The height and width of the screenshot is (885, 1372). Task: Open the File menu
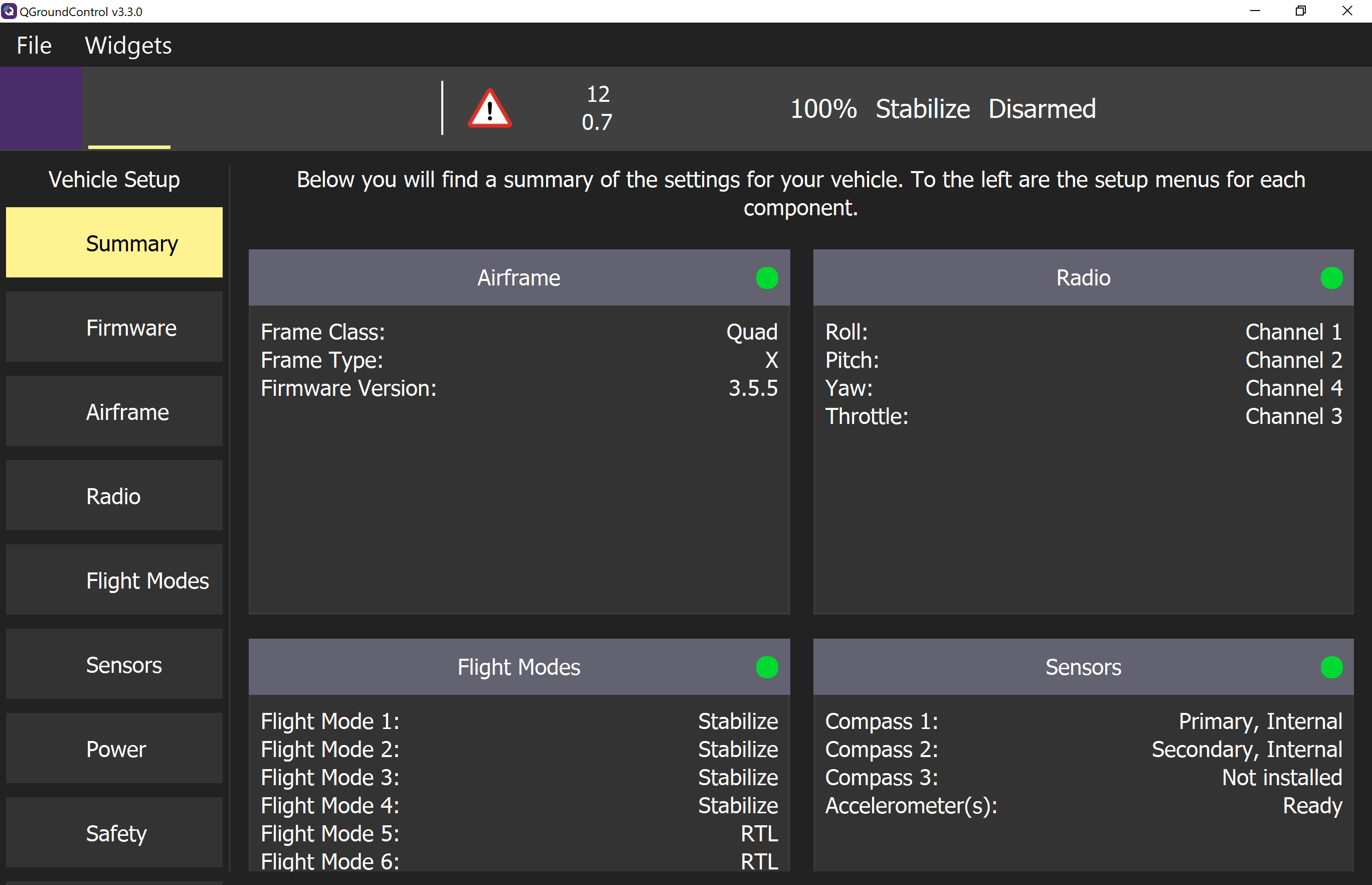pyautogui.click(x=33, y=45)
